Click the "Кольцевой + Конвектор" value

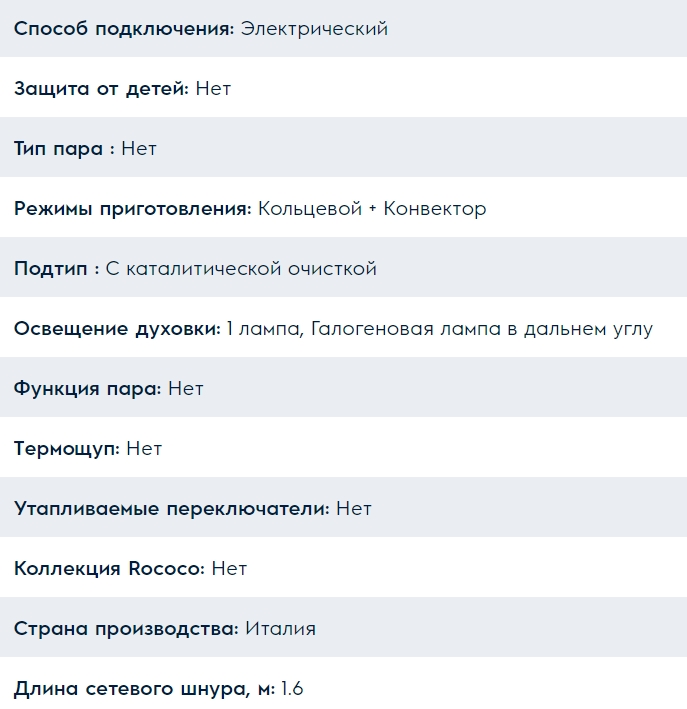click(x=372, y=209)
